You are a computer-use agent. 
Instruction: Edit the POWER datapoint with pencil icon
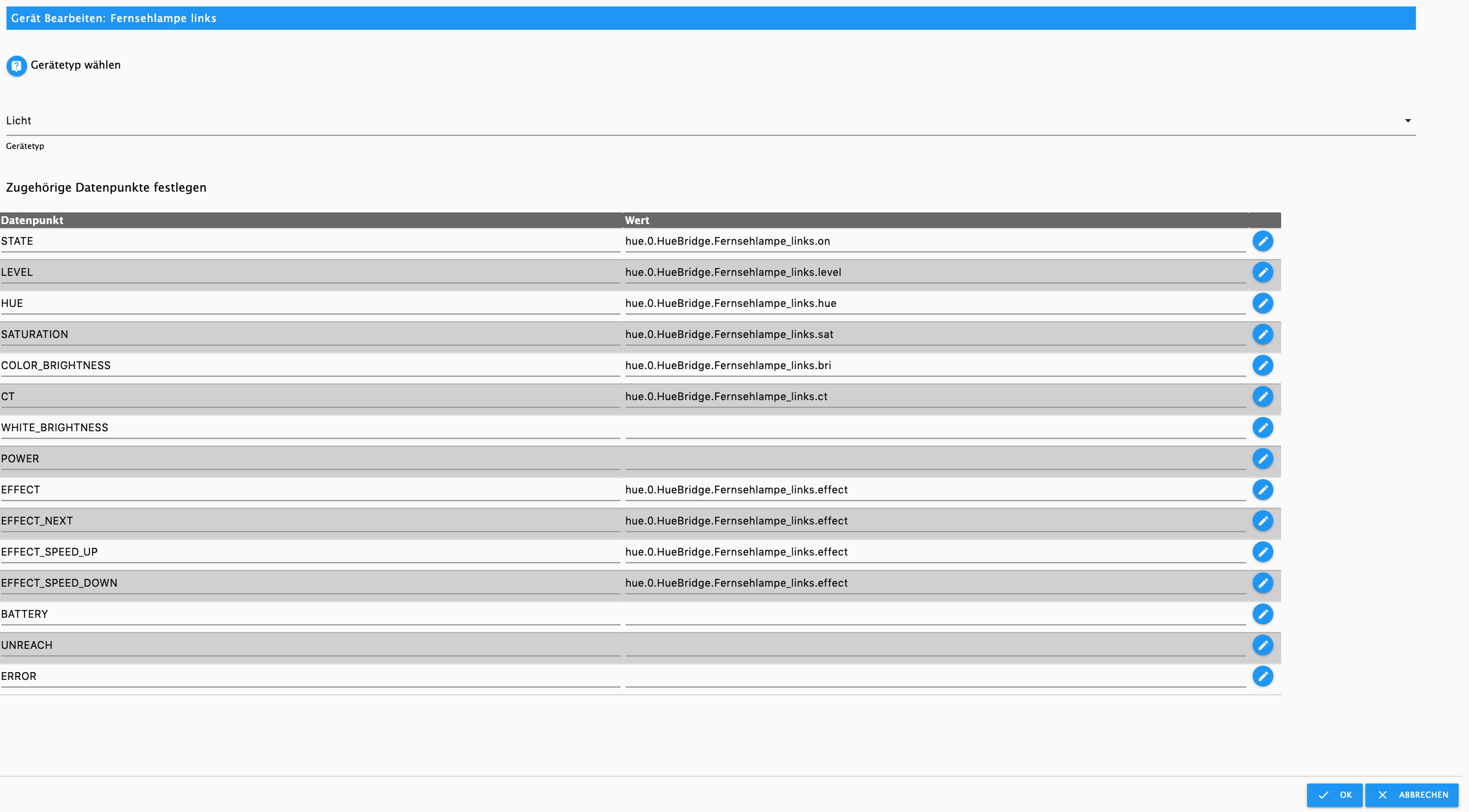1262,458
